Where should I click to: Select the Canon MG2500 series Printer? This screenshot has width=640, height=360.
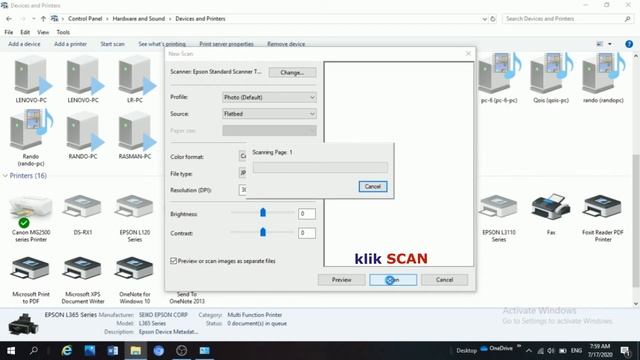coord(31,218)
